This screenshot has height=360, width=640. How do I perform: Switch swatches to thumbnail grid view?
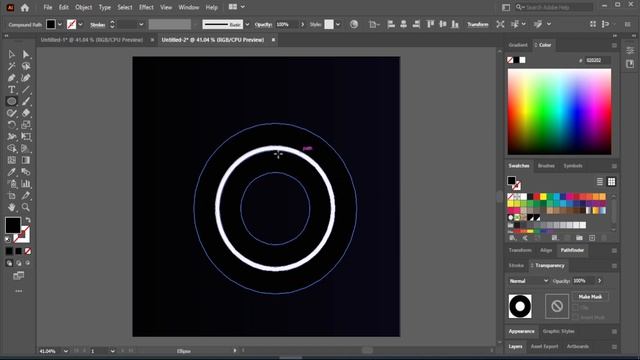click(611, 182)
